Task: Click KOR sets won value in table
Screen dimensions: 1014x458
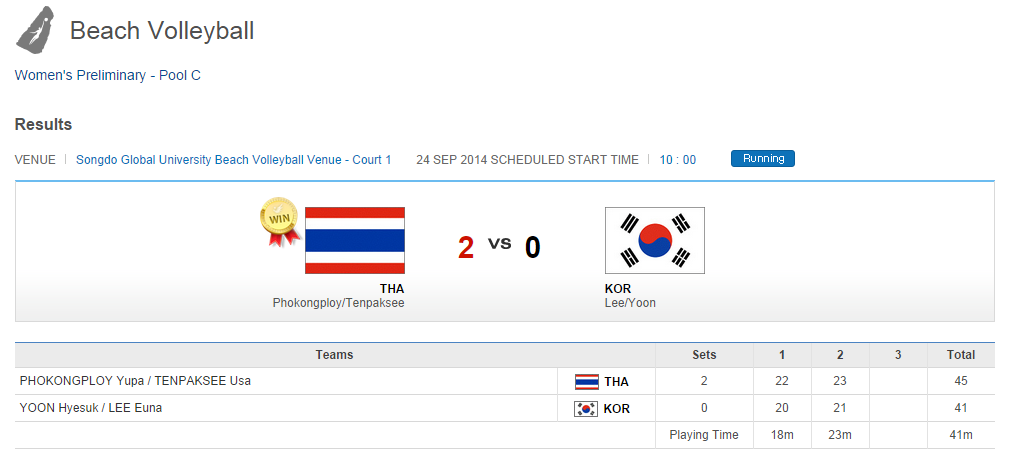Action: click(x=704, y=408)
